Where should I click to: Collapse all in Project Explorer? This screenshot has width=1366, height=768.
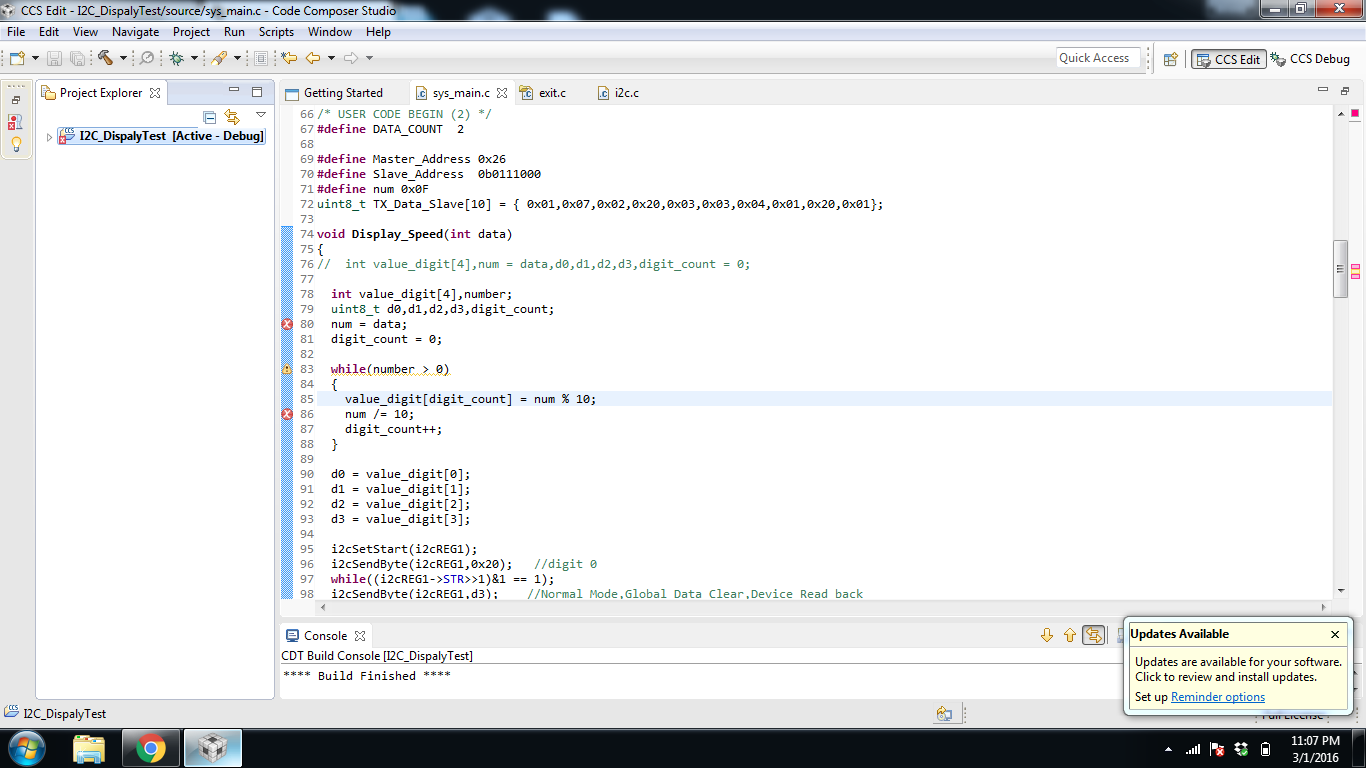[210, 117]
